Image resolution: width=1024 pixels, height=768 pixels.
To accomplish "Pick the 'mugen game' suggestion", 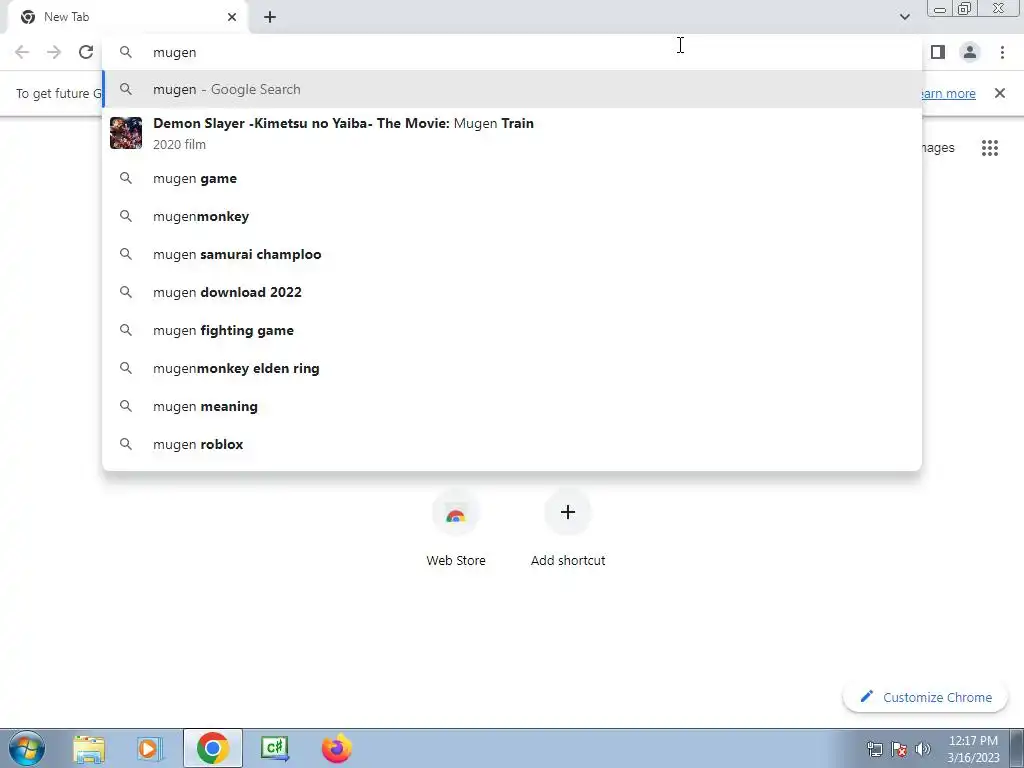I will (x=513, y=178).
